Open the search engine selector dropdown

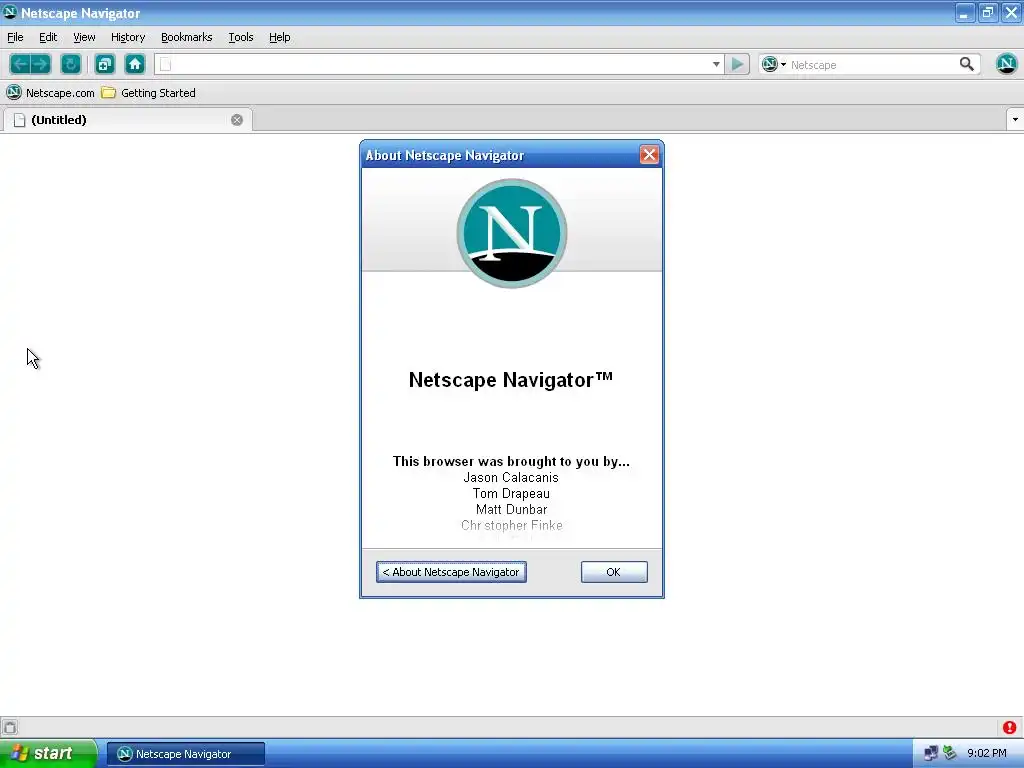(774, 64)
